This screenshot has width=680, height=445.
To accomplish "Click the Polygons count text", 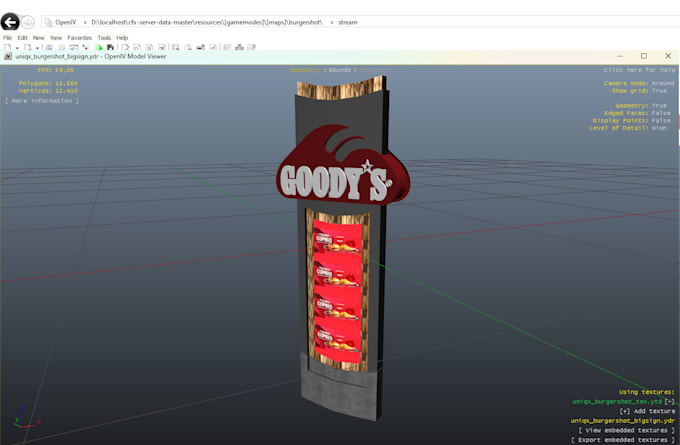I will pos(48,83).
